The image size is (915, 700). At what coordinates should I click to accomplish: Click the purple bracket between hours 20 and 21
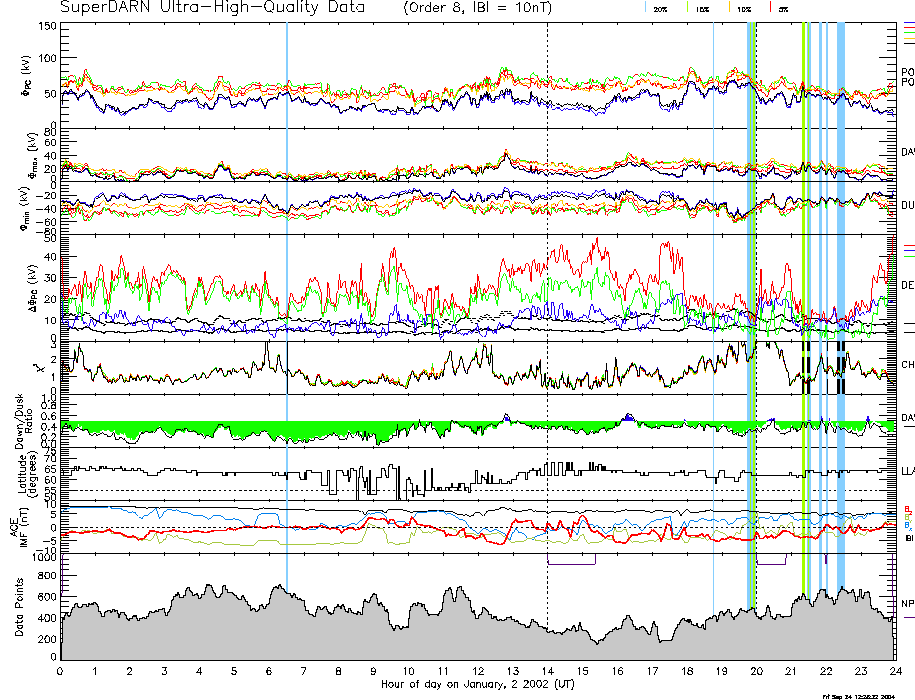click(771, 559)
